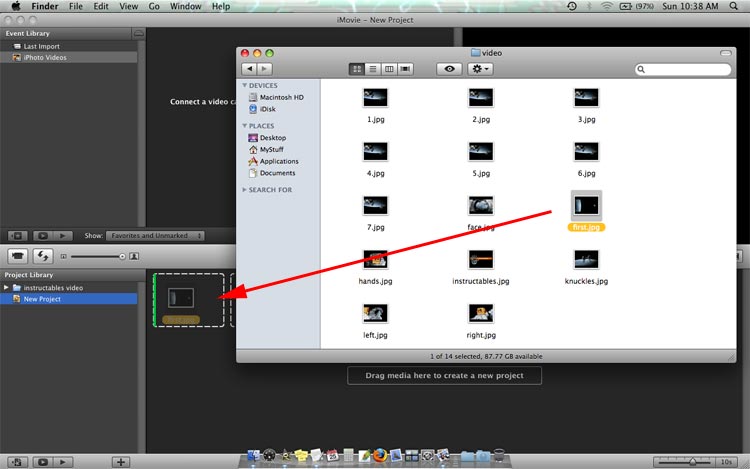
Task: Click the add new project plus button
Action: [x=121, y=462]
